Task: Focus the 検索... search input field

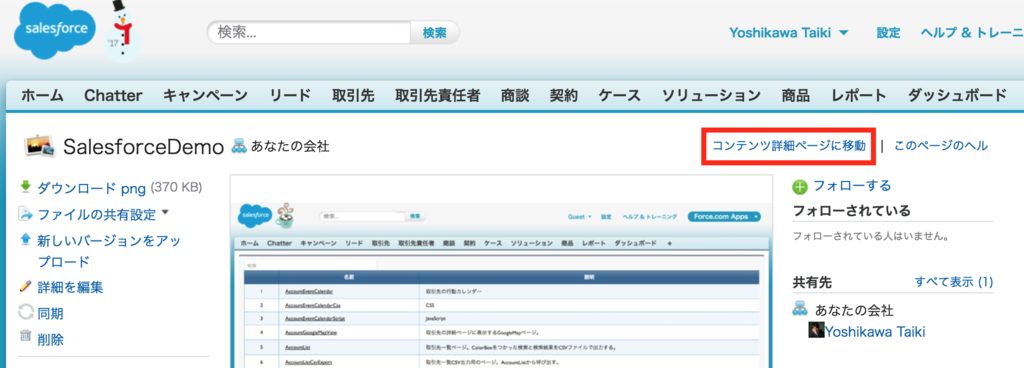Action: 309,33
